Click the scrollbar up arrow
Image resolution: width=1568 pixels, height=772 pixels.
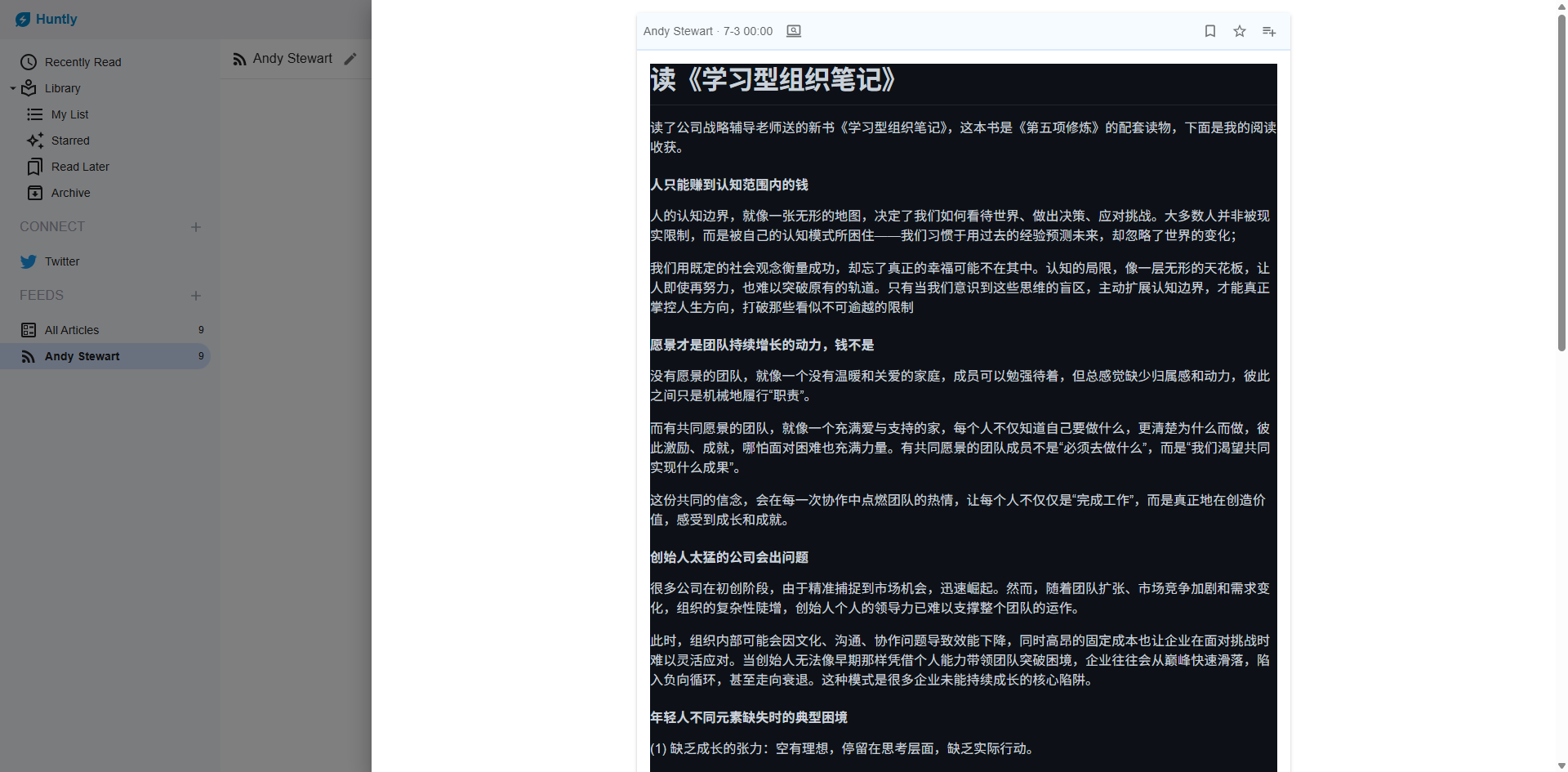(x=1561, y=6)
